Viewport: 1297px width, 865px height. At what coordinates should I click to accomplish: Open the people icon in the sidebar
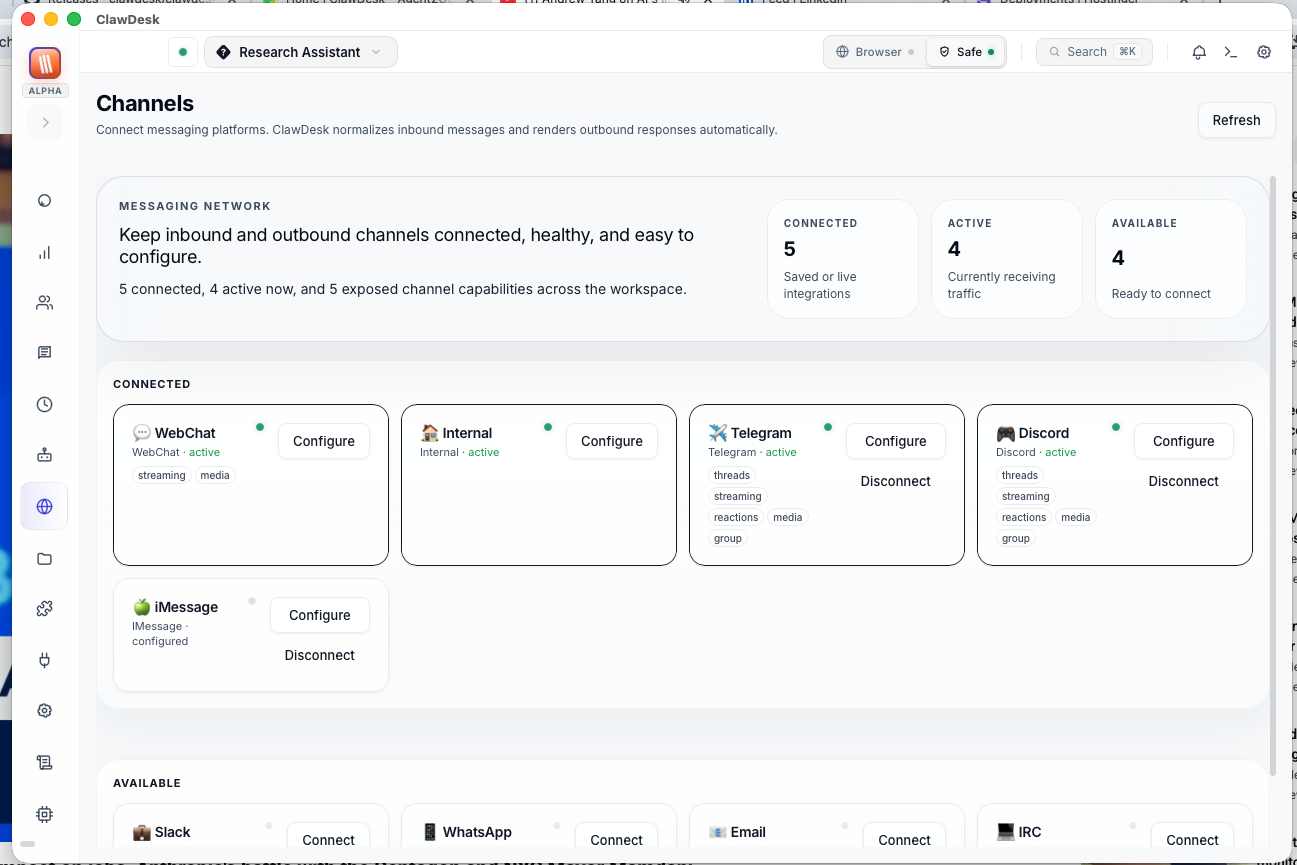[44, 302]
